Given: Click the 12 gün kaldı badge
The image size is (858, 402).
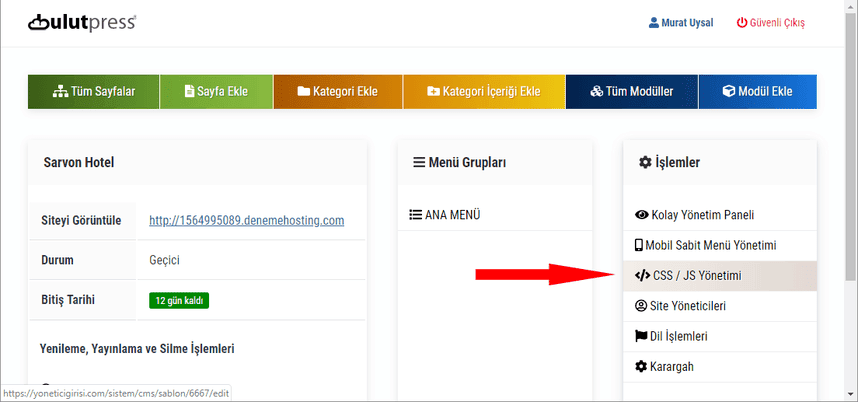Looking at the screenshot, I should point(178,300).
